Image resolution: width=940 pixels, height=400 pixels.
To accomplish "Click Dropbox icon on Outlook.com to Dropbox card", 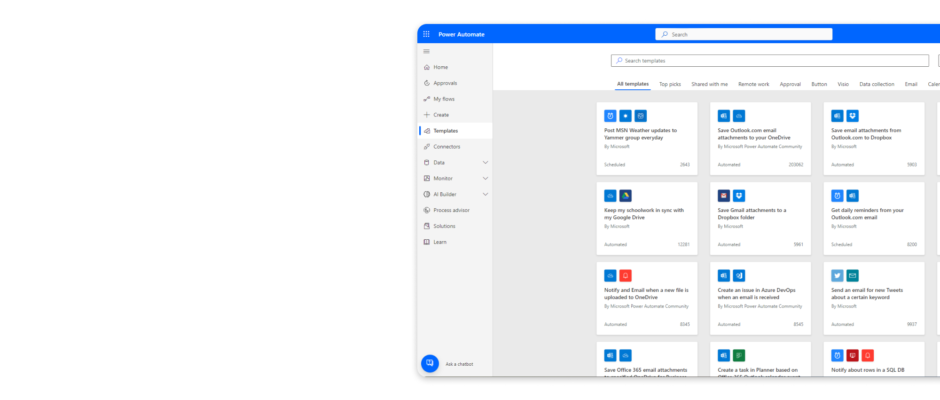I will pos(852,116).
